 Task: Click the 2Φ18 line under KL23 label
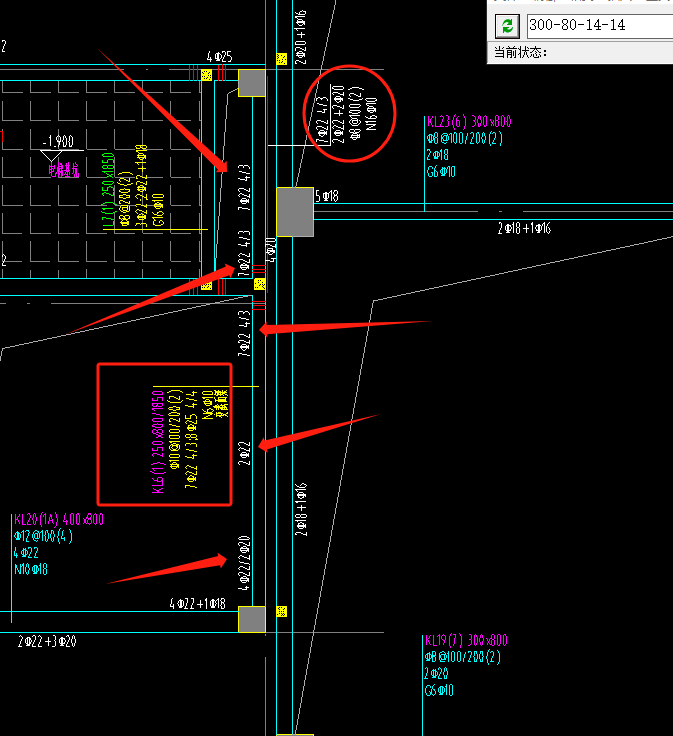(437, 155)
